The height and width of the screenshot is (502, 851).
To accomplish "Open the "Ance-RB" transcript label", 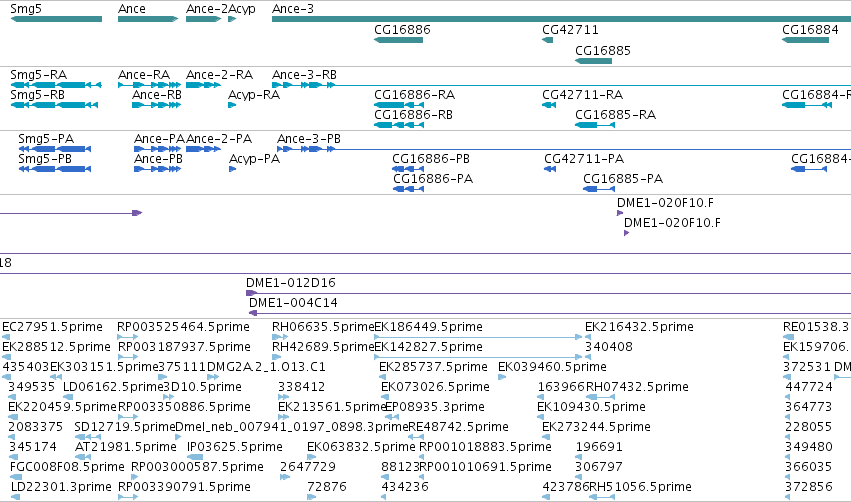I will (x=157, y=94).
